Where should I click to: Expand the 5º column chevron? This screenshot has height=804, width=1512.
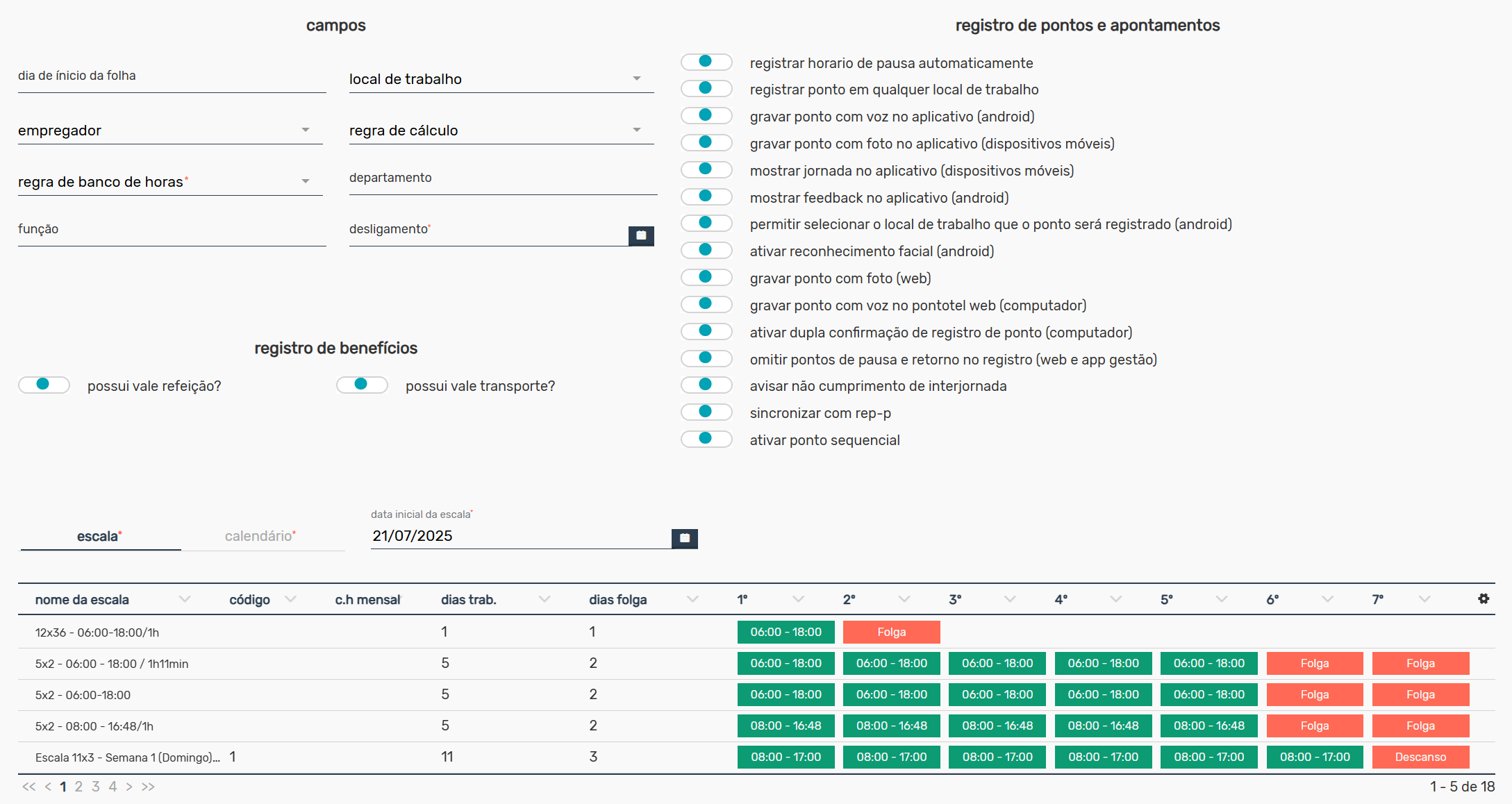click(1222, 599)
